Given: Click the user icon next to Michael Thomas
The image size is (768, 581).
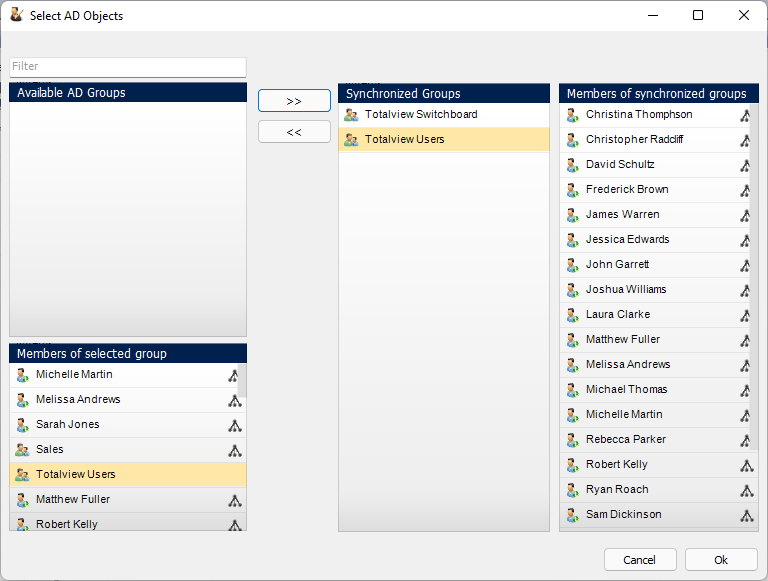Looking at the screenshot, I should pos(572,390).
